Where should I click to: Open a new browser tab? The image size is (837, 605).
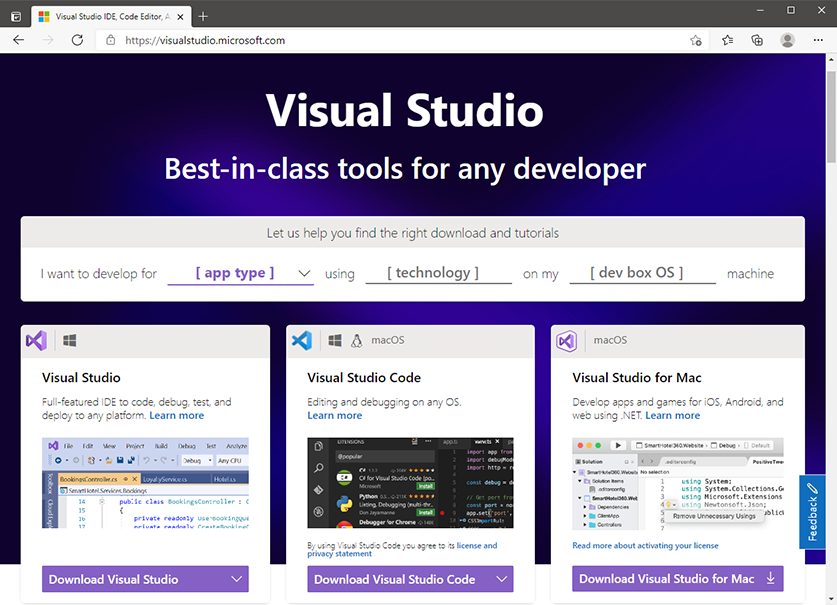(x=203, y=17)
